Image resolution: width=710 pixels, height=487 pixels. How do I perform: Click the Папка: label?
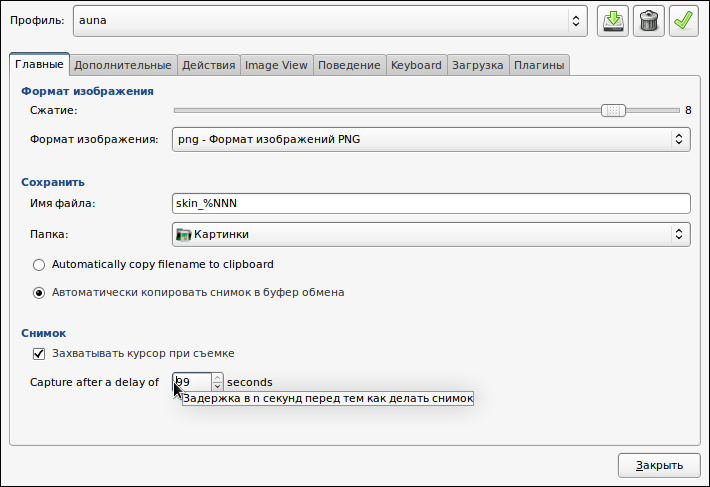[x=49, y=234]
